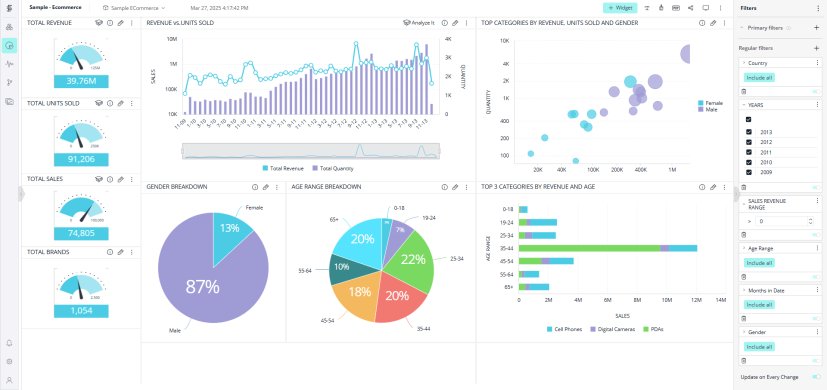Edit Top 3 Categories by Revenue and Age widget
Image resolution: width=827 pixels, height=390 pixels.
point(713,187)
